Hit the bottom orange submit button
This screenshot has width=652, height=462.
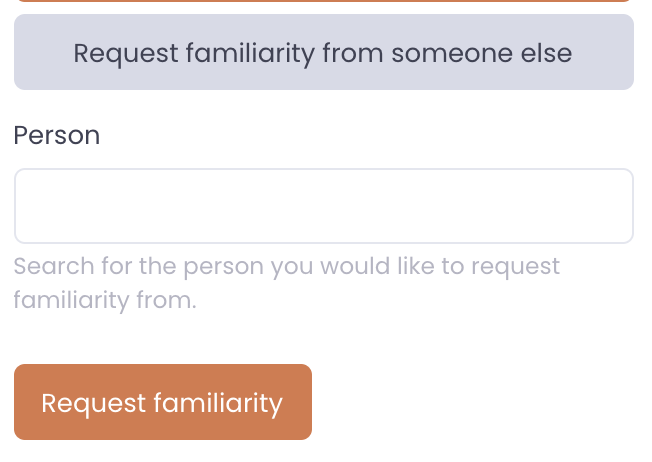pos(162,402)
